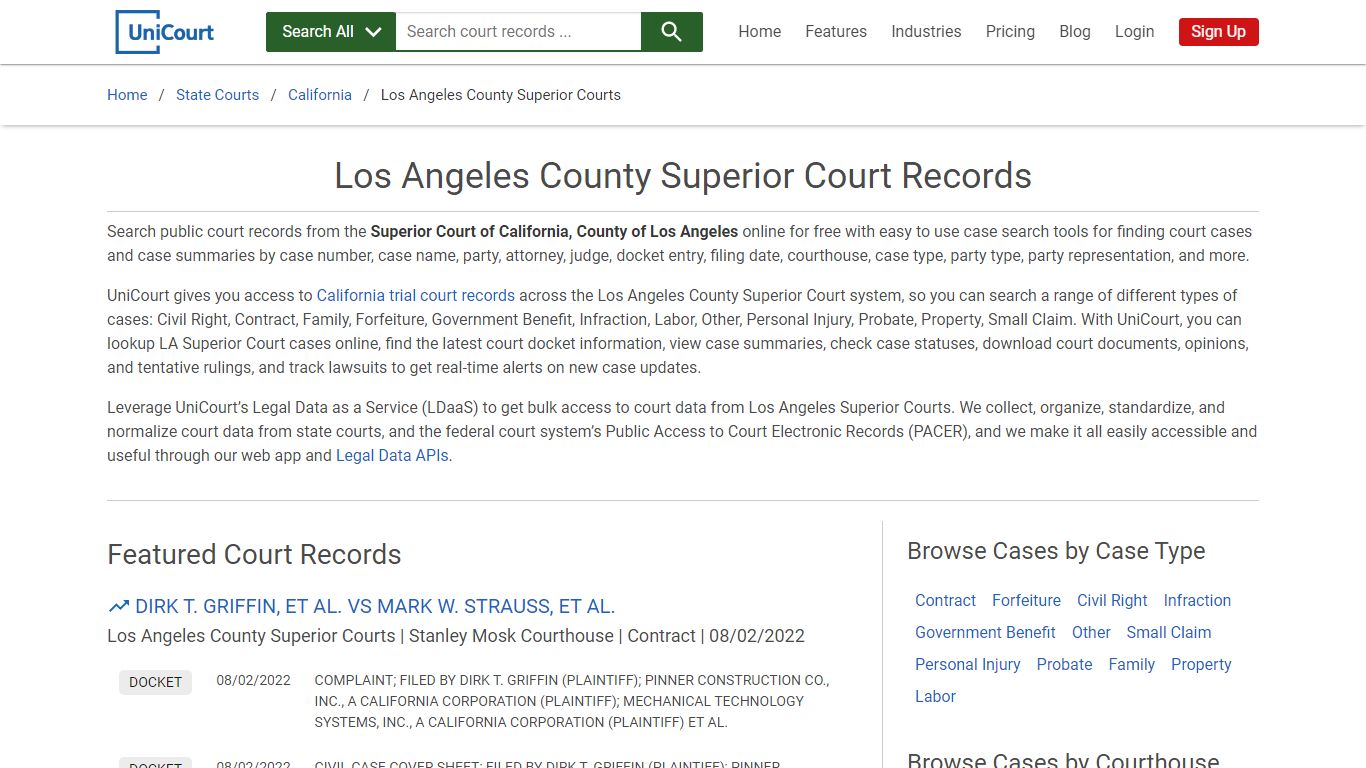Follow the Home breadcrumb link
Image resolution: width=1366 pixels, height=768 pixels.
pos(127,95)
